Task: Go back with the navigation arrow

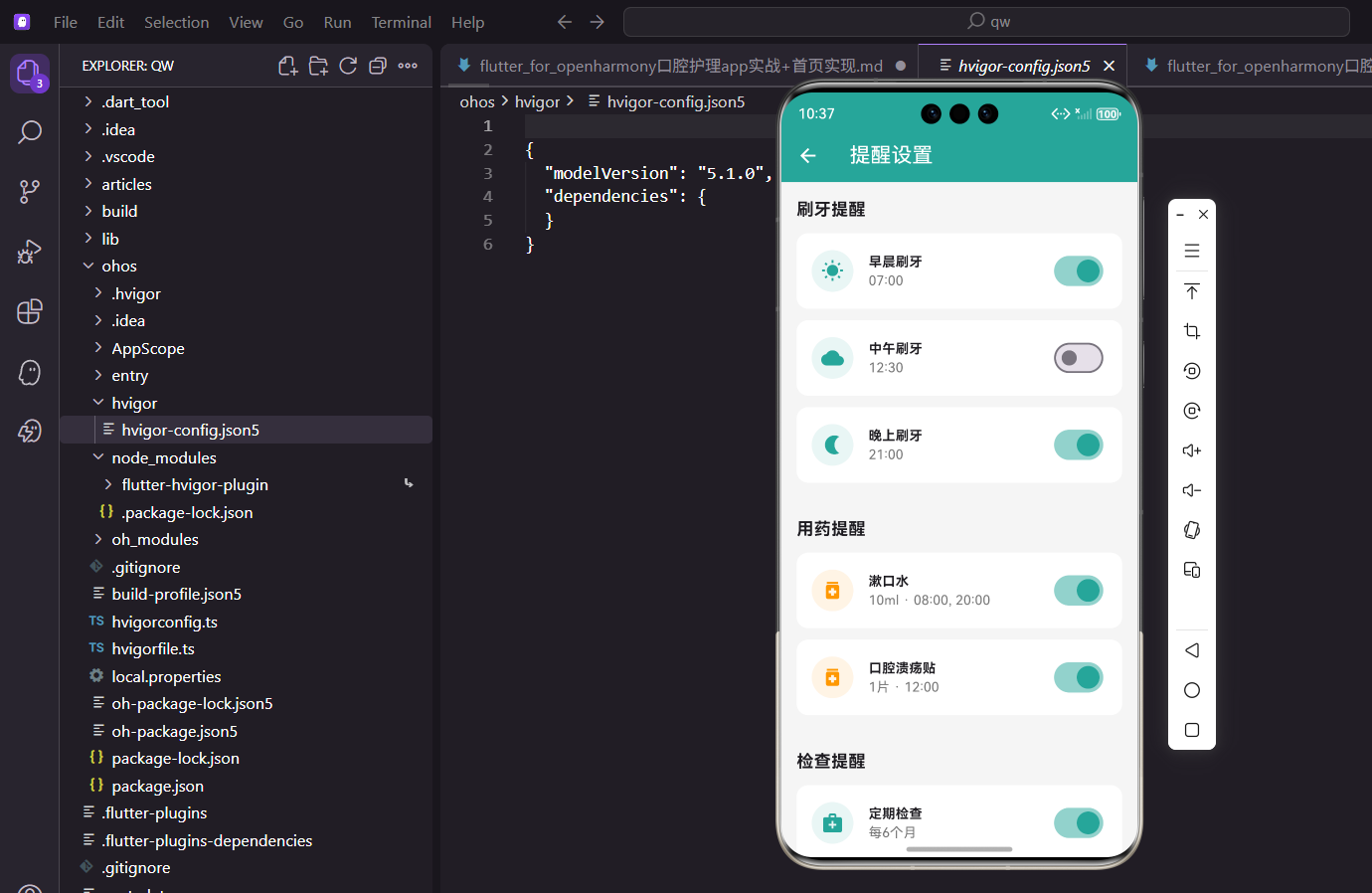Action: 565,21
